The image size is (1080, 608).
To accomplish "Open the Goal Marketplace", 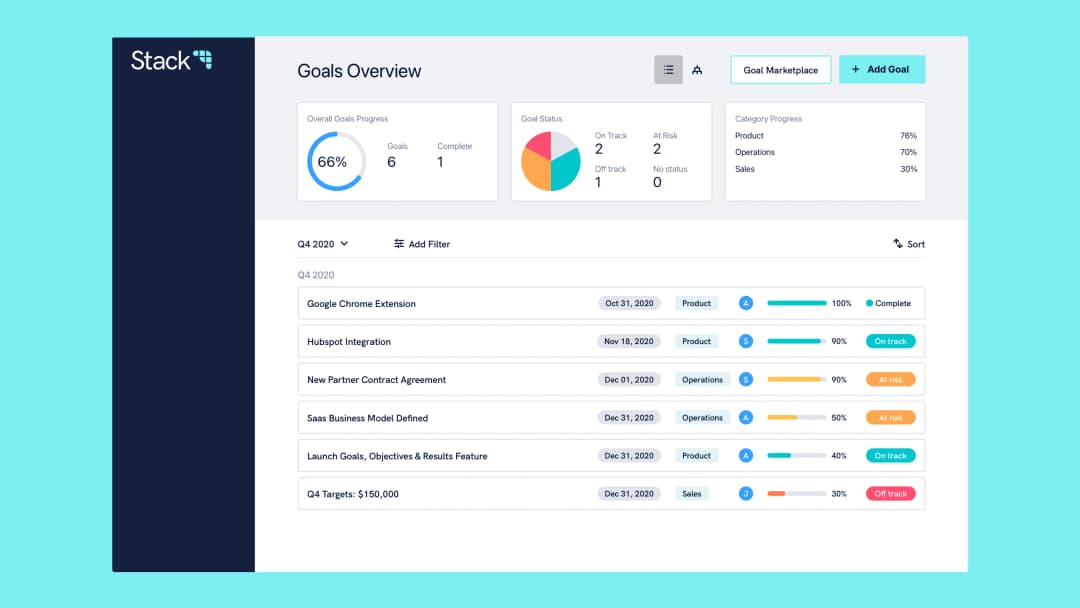I will click(x=780, y=70).
